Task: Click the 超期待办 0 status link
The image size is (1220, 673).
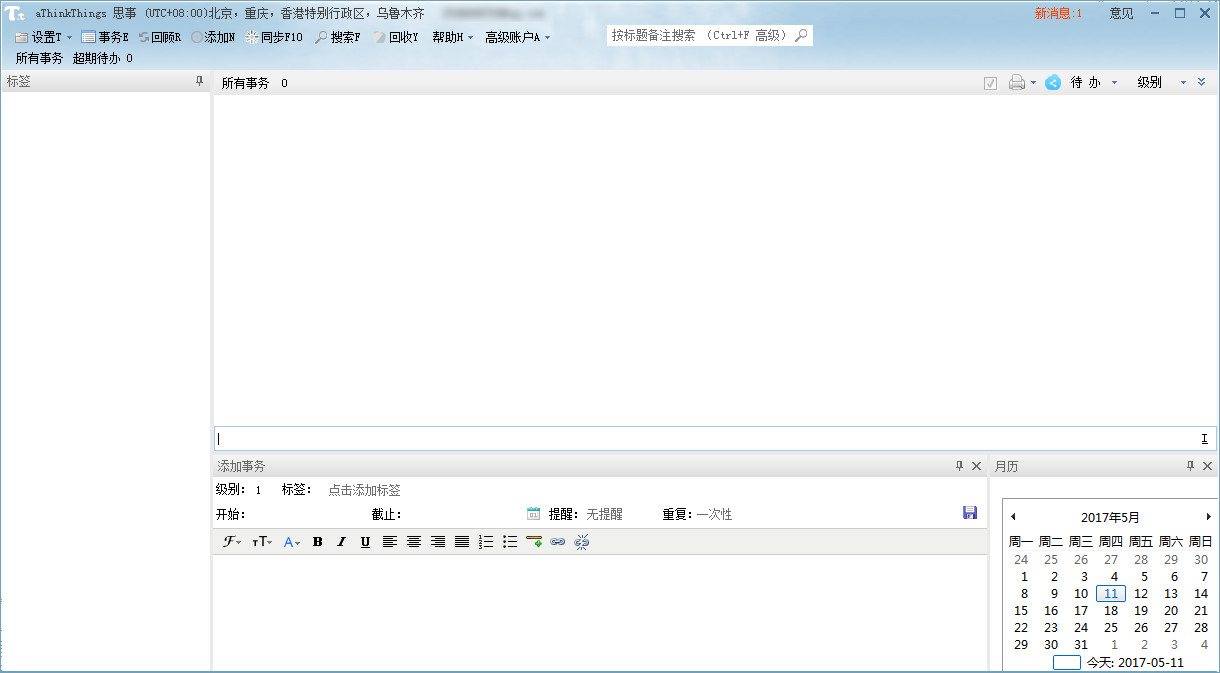Action: pyautogui.click(x=103, y=59)
